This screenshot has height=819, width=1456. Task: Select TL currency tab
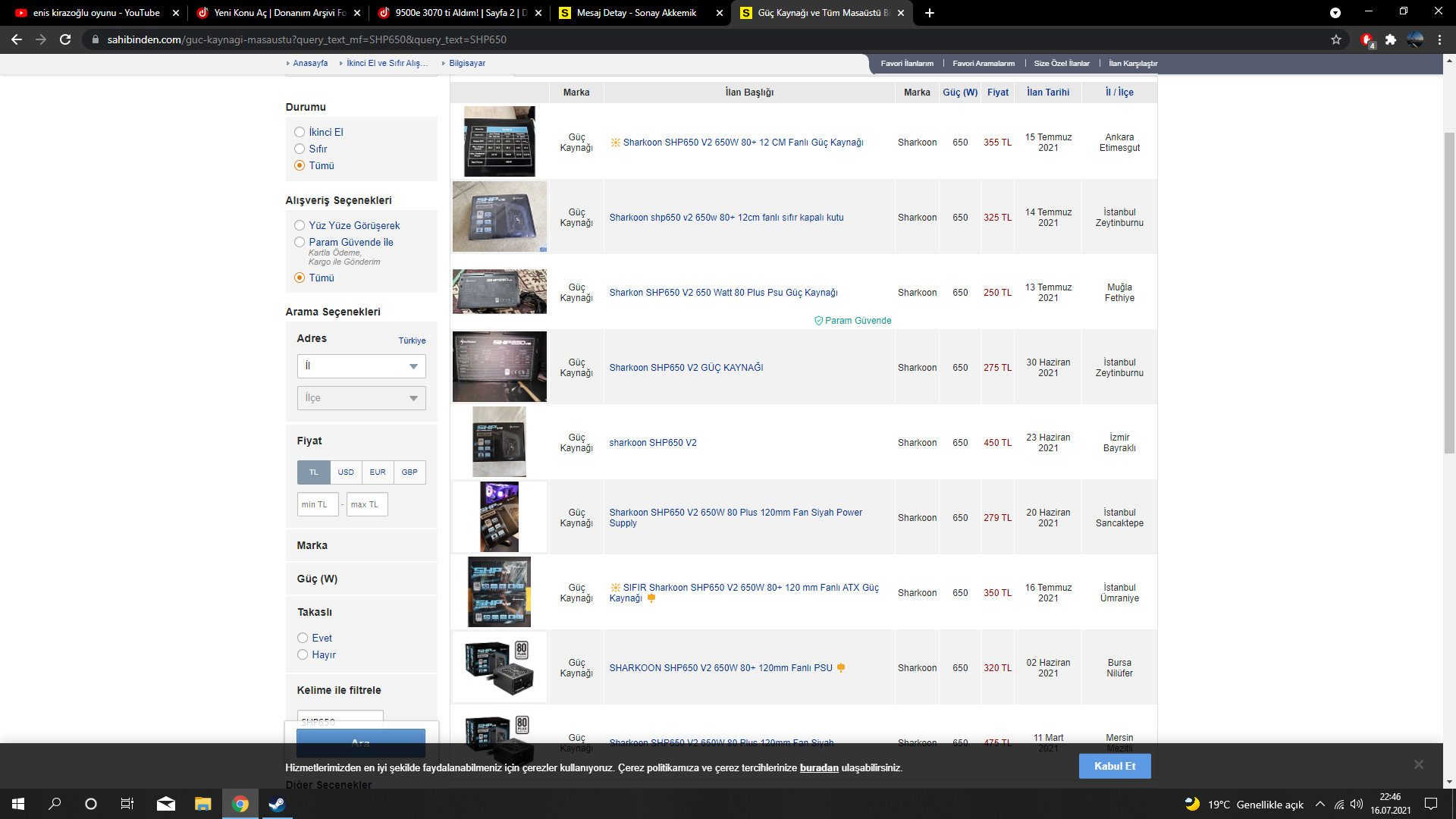click(x=314, y=472)
